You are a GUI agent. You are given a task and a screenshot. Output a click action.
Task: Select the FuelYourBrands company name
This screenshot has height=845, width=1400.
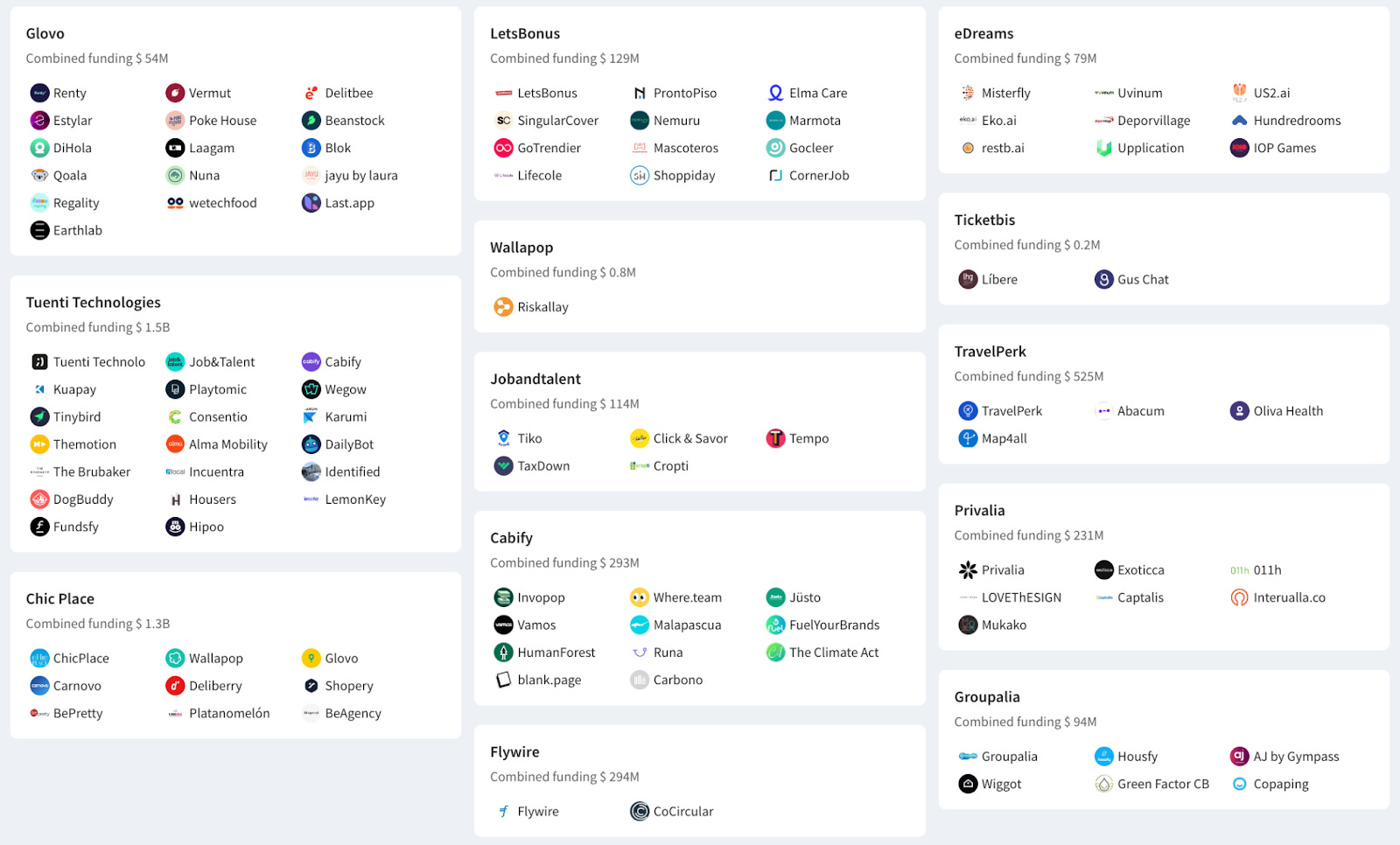[835, 625]
